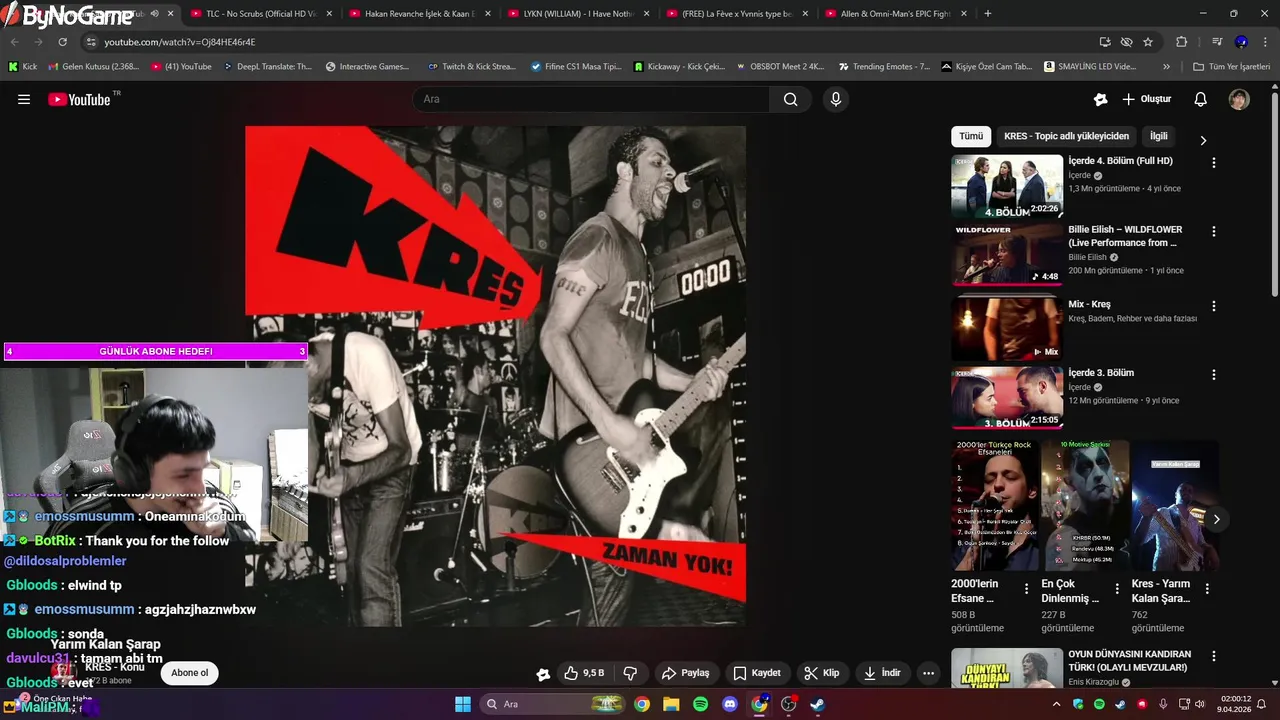Open File Explorer from the taskbar
This screenshot has width=1280, height=720.
pyautogui.click(x=671, y=704)
